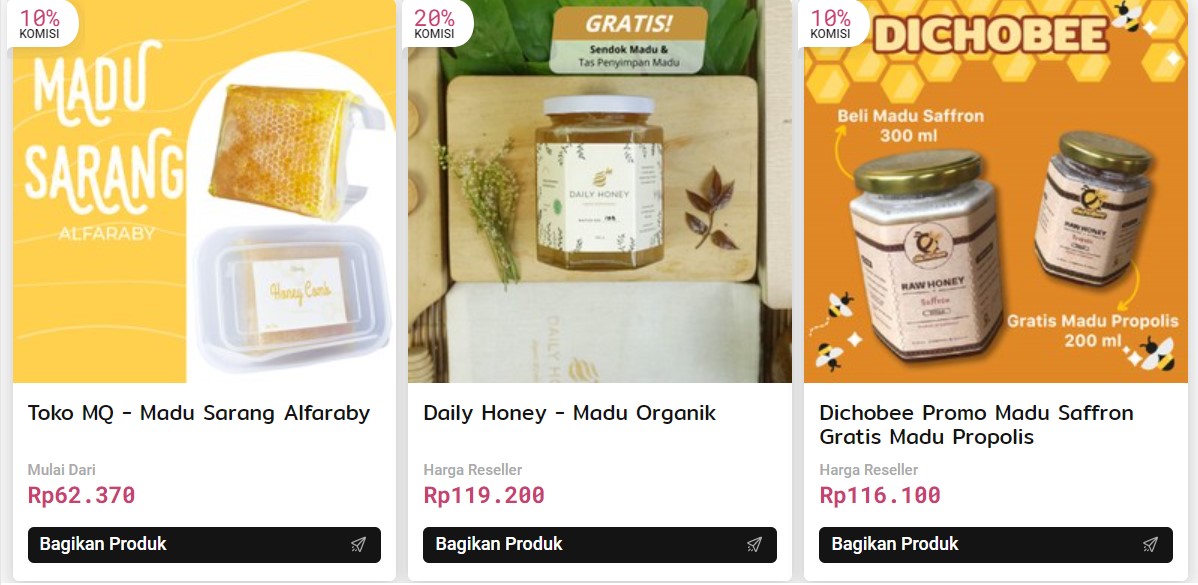Image resolution: width=1198 pixels, height=585 pixels.
Task: Open the Daily Honey - Madu Organik title
Action: pyautogui.click(x=569, y=413)
